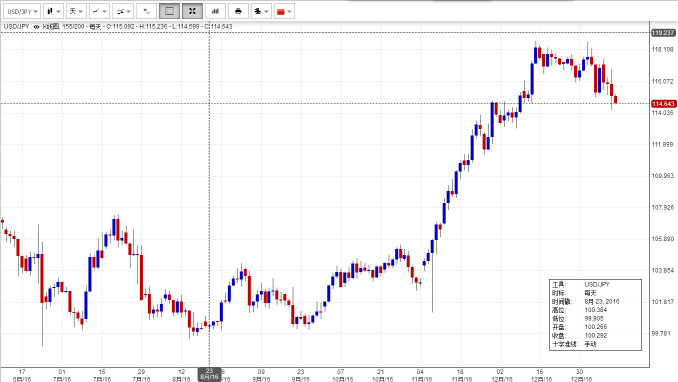Screen dimensions: 678x382
Task: Open the candlestick chart type dropdown
Action: click(x=54, y=11)
